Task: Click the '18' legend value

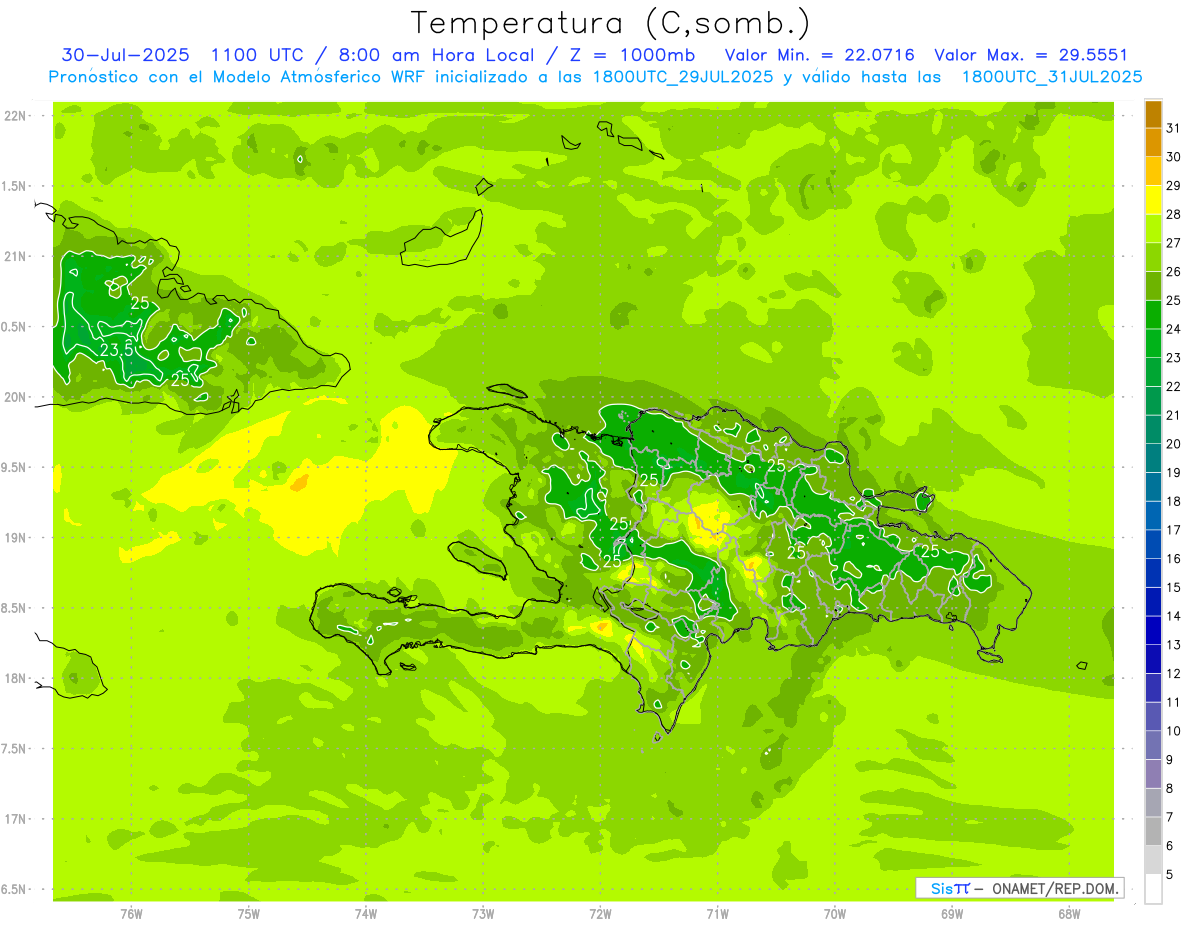Action: pos(1174,501)
